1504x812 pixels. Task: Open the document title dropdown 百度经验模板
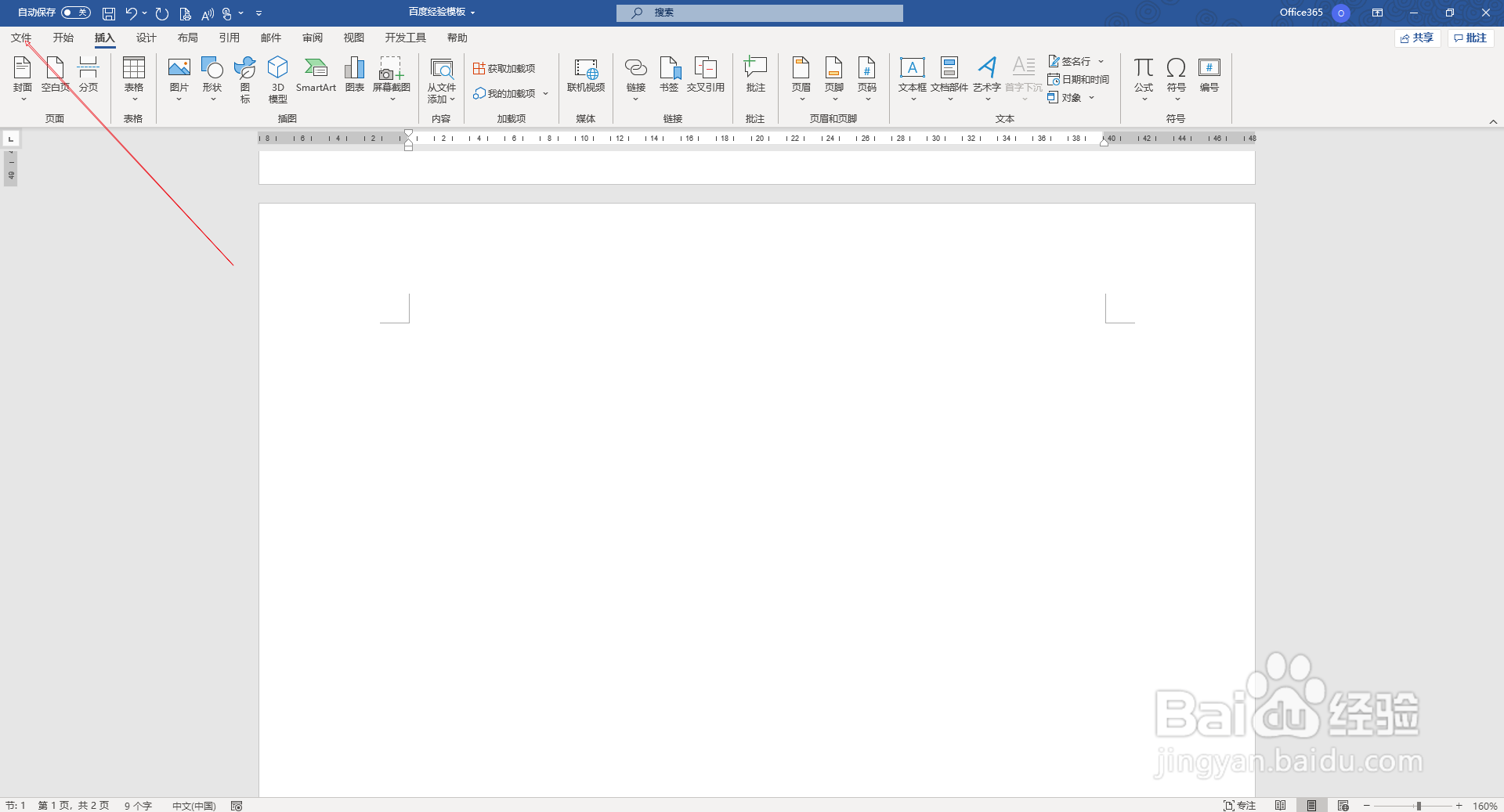[x=442, y=13]
